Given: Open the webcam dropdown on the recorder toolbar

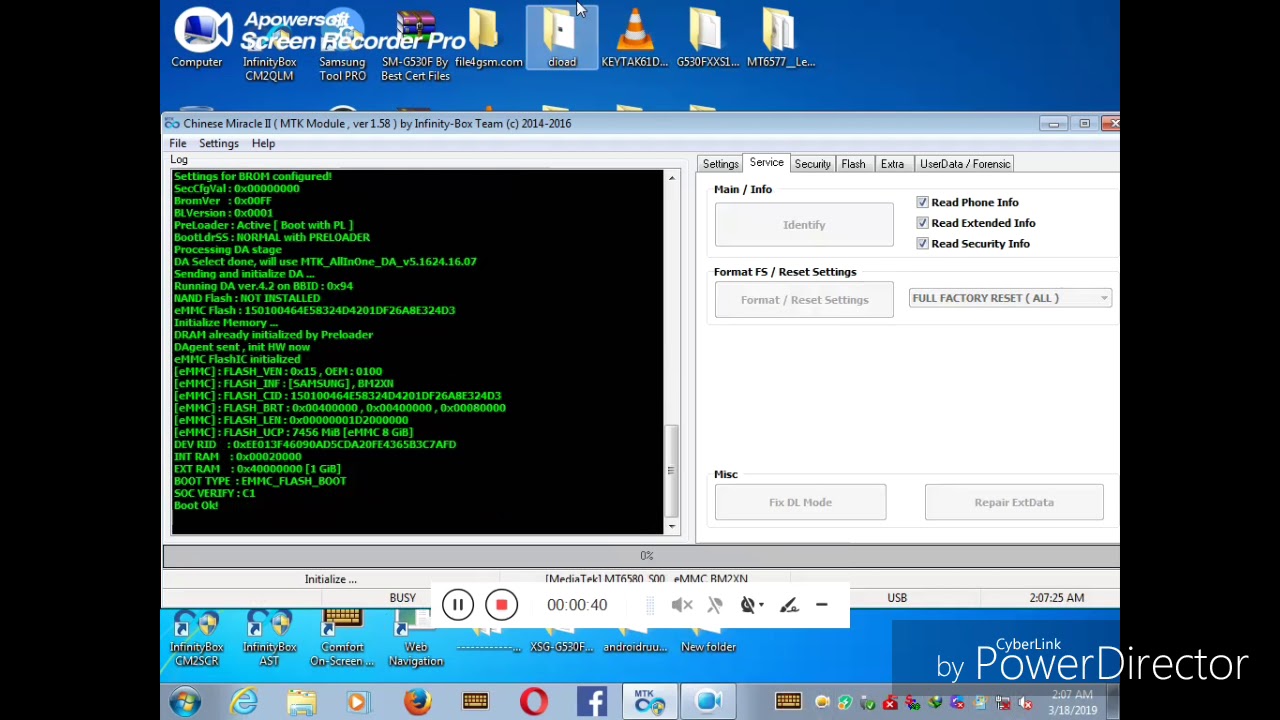Looking at the screenshot, I should pos(750,605).
